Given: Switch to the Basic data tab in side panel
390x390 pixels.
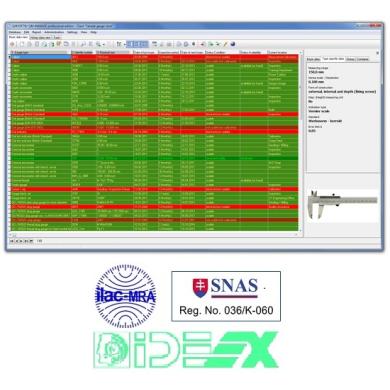Looking at the screenshot, I should tap(313, 59).
